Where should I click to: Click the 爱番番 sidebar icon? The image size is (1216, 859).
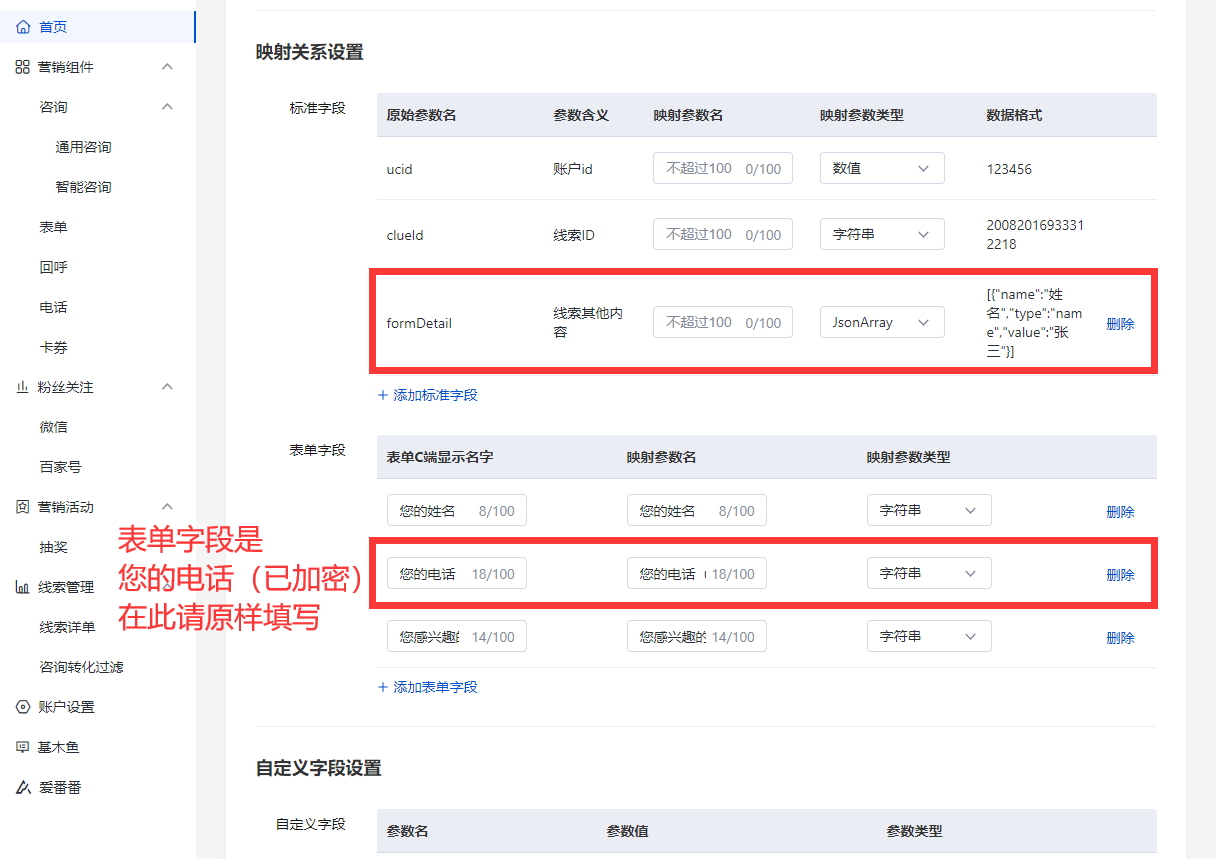(x=22, y=787)
